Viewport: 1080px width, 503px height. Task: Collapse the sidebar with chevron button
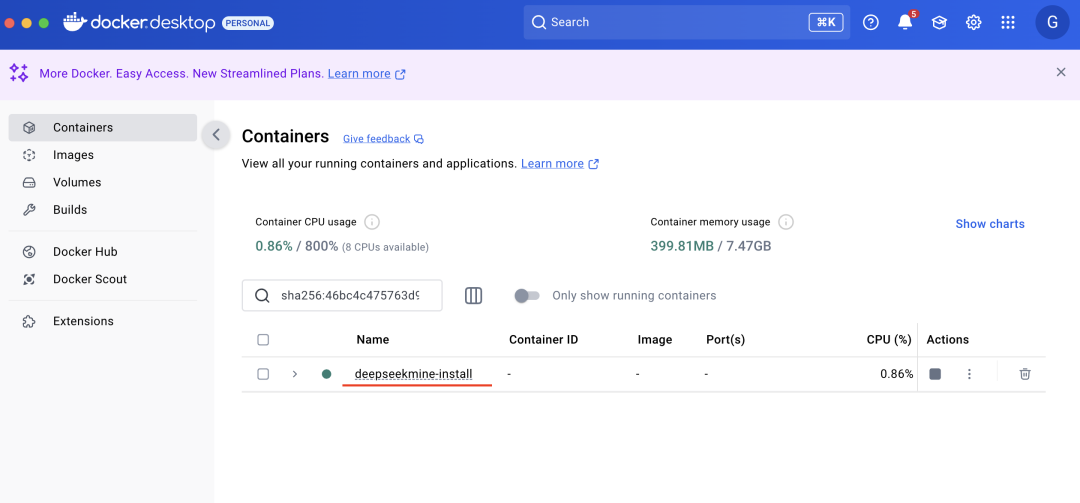point(216,135)
